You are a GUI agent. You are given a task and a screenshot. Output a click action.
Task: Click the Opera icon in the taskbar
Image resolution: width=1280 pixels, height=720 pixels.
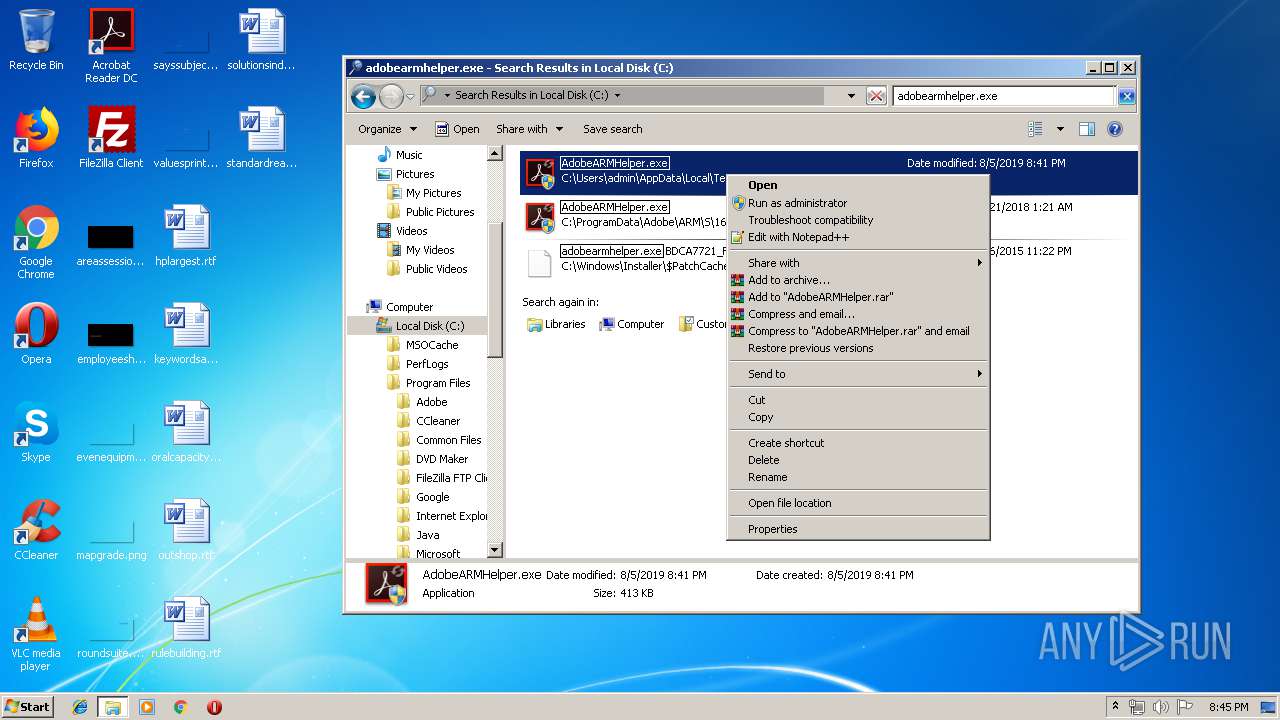click(x=214, y=707)
